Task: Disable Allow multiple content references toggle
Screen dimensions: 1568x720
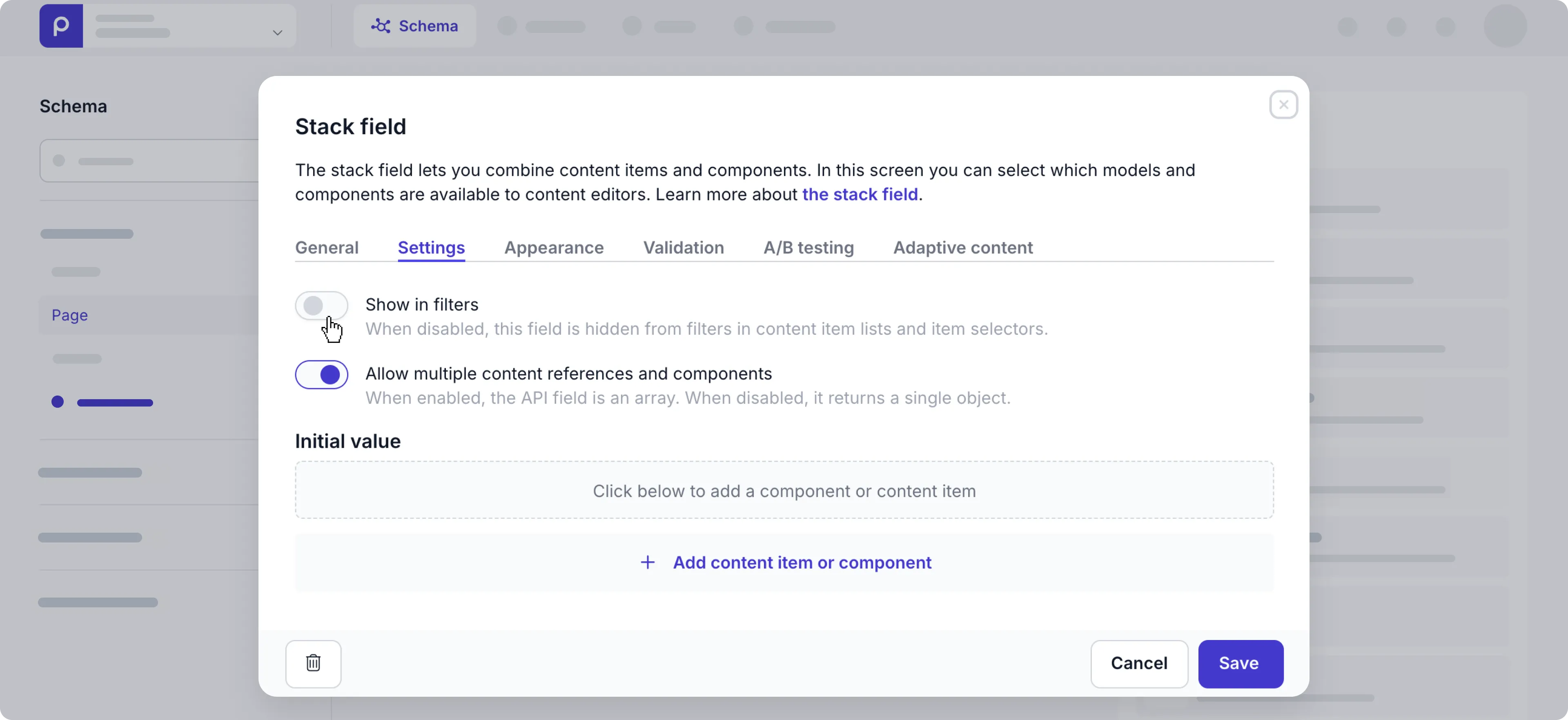Action: [x=321, y=374]
